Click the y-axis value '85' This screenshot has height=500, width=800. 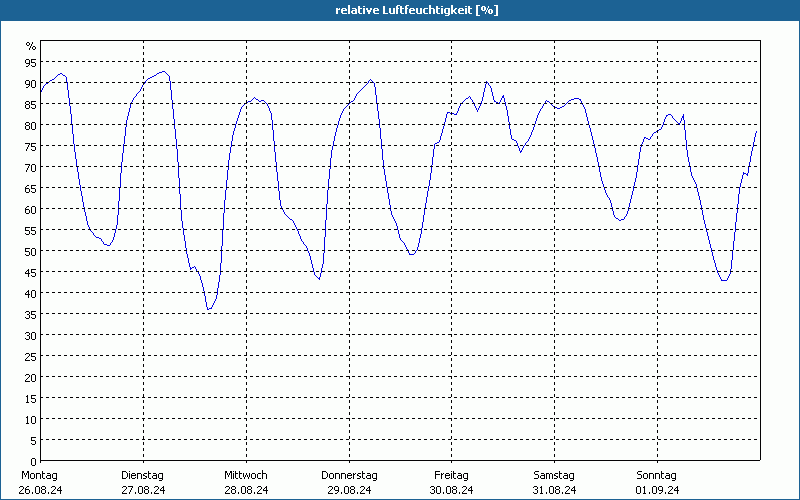(31, 105)
